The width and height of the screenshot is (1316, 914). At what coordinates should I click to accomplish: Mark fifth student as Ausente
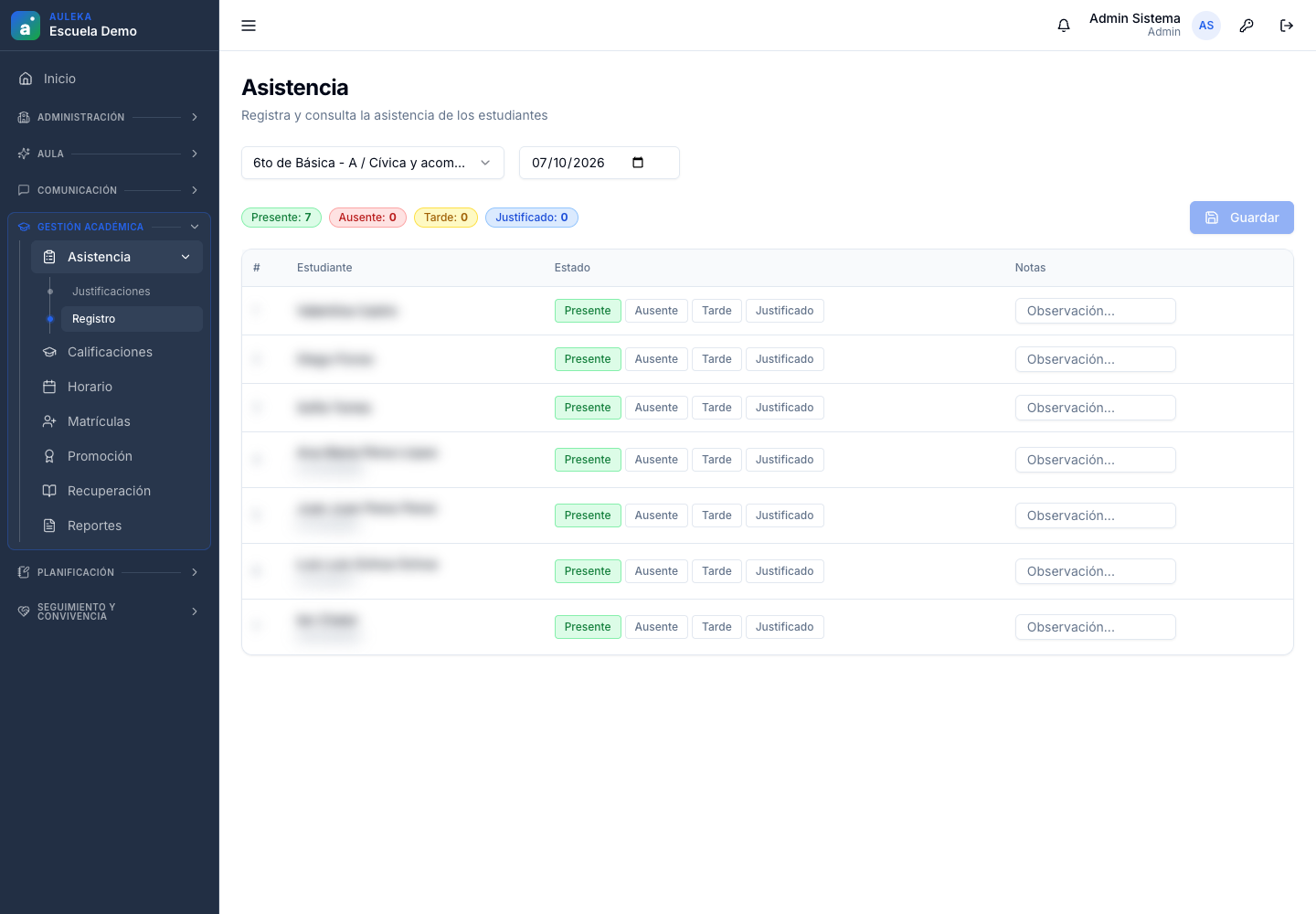(x=656, y=515)
